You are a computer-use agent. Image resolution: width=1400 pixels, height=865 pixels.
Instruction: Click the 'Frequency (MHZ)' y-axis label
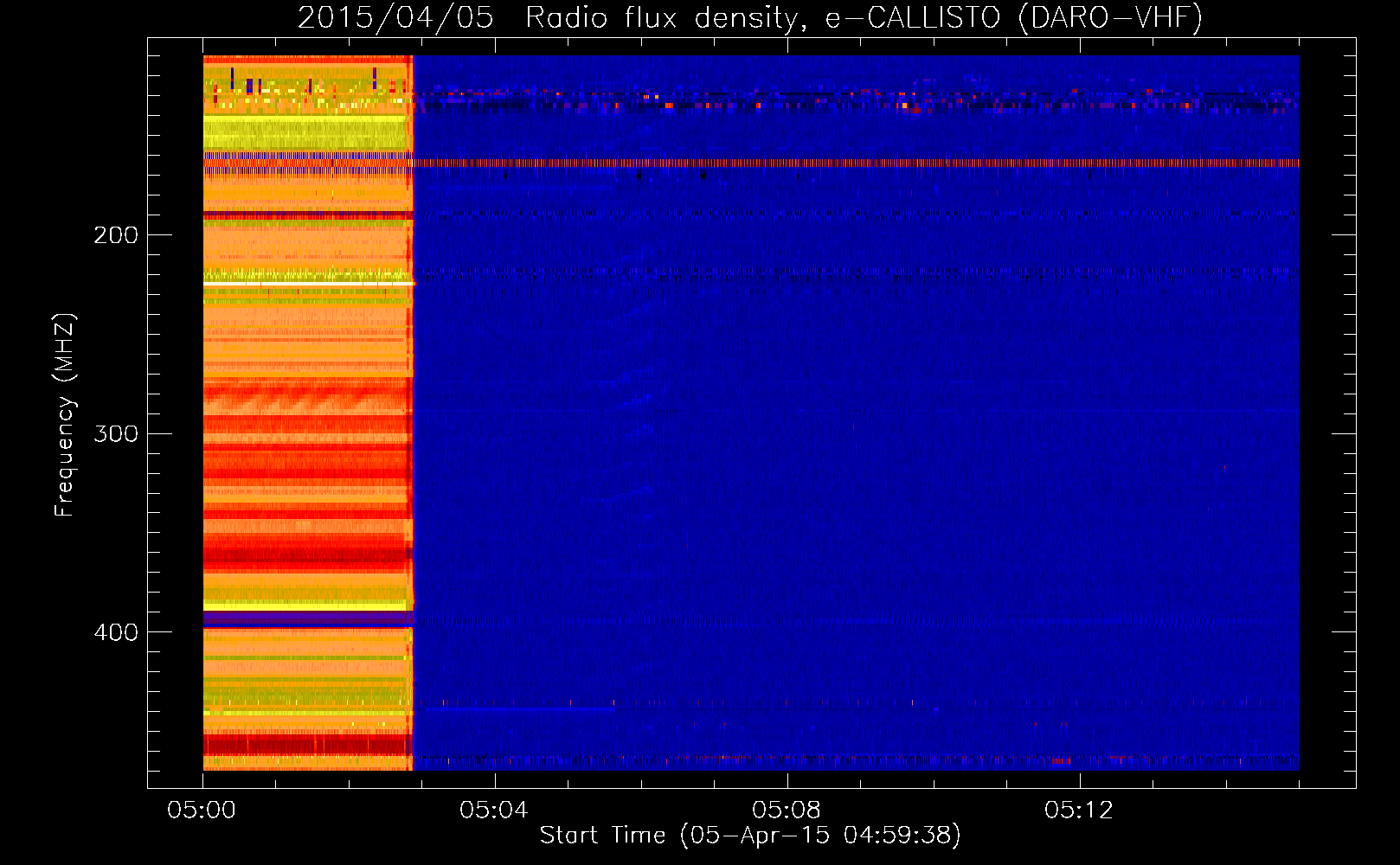[x=65, y=415]
